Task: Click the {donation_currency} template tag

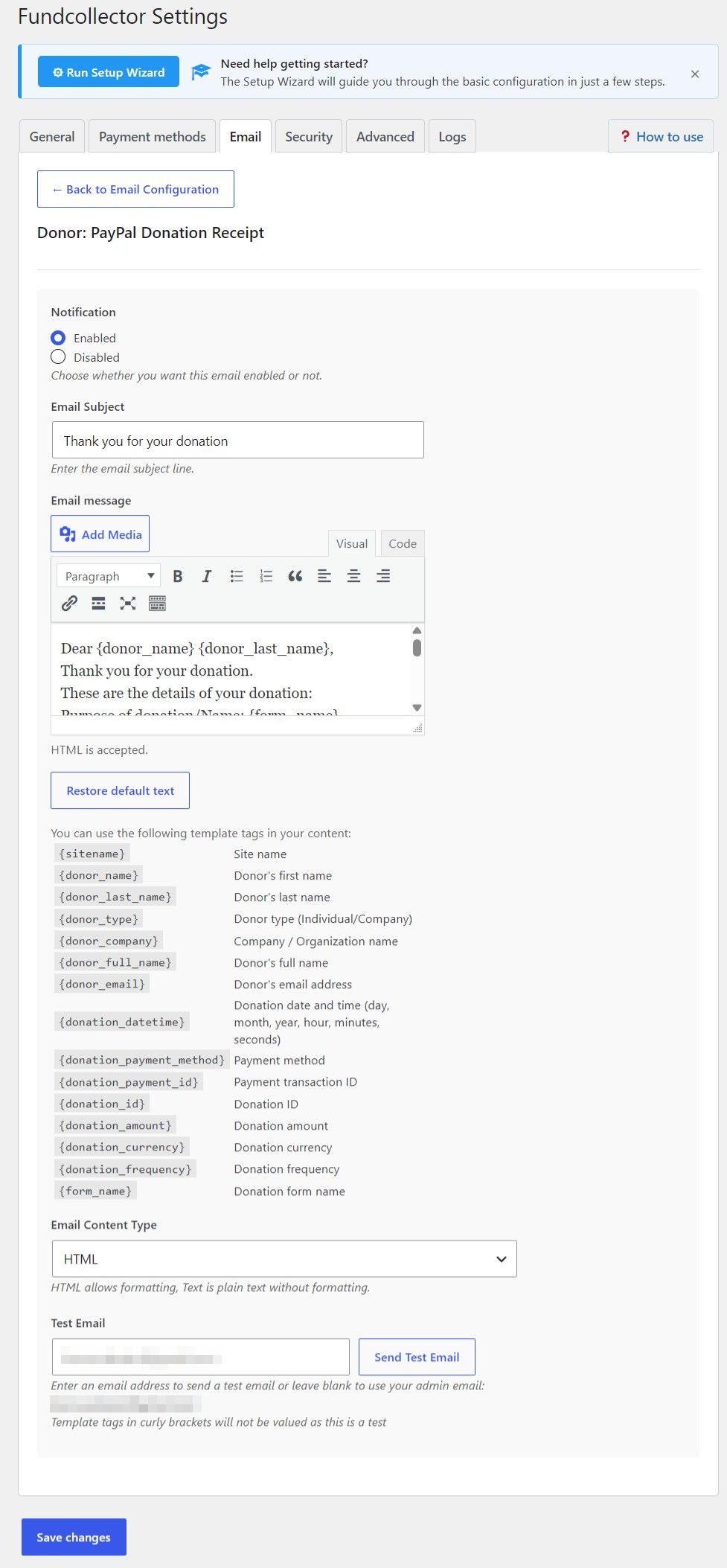Action: (122, 1147)
